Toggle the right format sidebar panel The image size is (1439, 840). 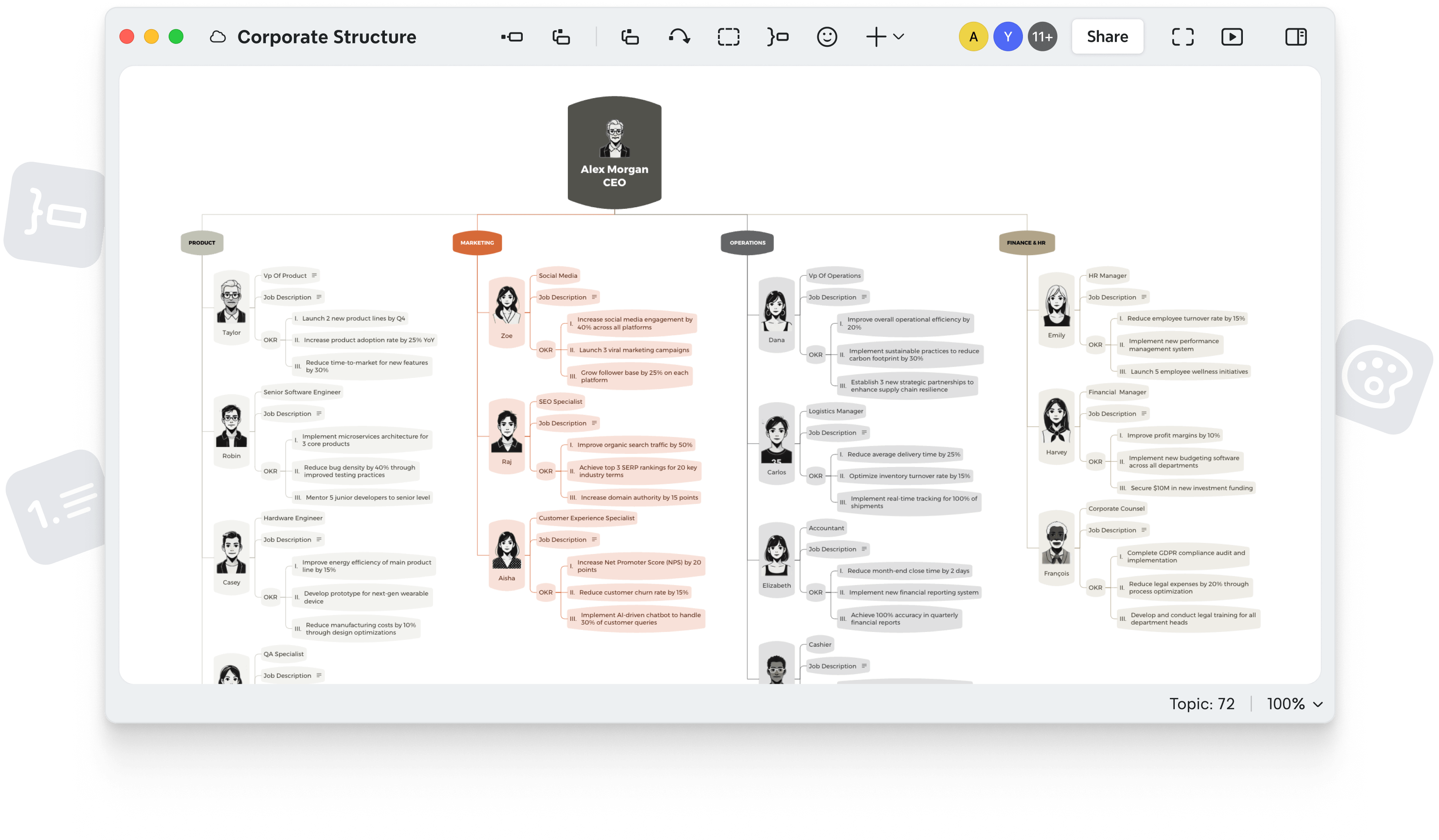1296,37
